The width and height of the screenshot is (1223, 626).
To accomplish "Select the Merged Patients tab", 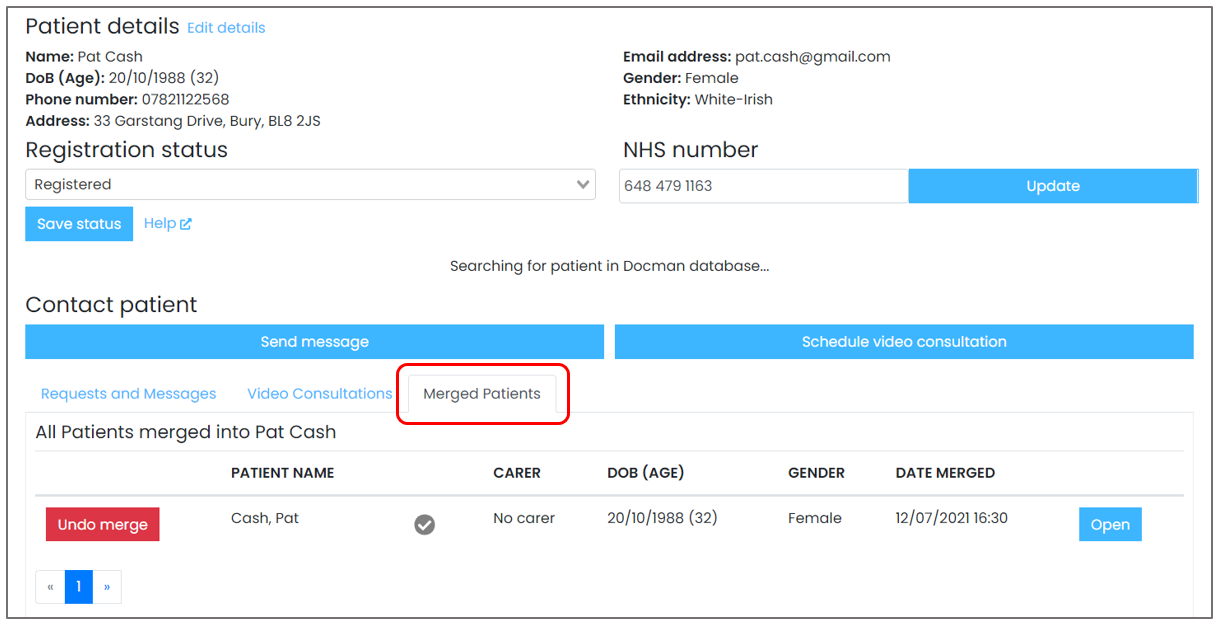I will pyautogui.click(x=482, y=394).
